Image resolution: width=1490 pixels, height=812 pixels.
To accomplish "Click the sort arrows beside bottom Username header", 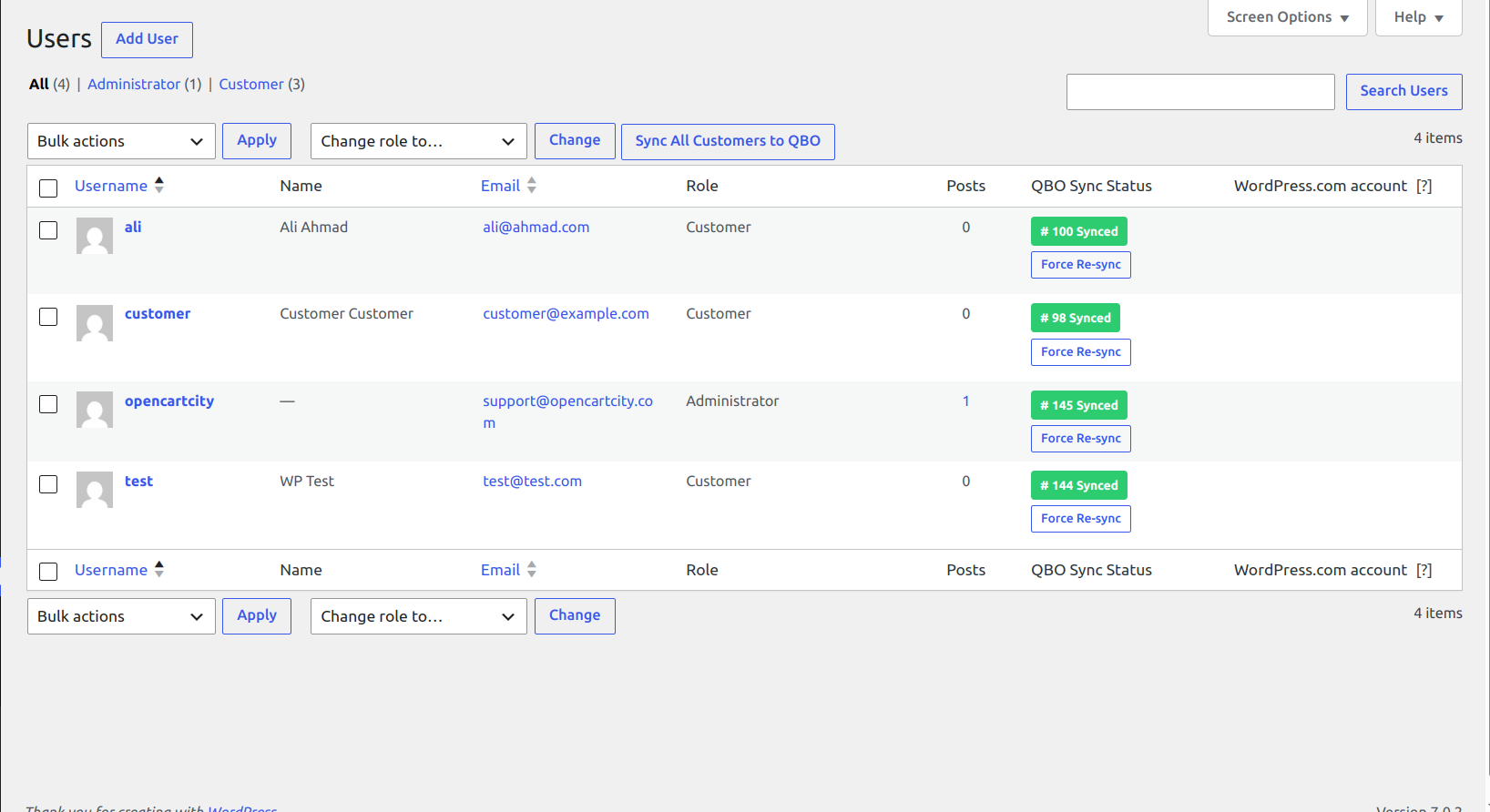I will point(159,570).
